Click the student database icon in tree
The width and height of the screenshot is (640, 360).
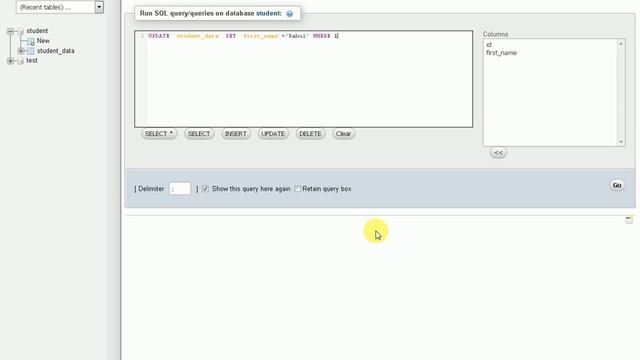tap(21, 31)
